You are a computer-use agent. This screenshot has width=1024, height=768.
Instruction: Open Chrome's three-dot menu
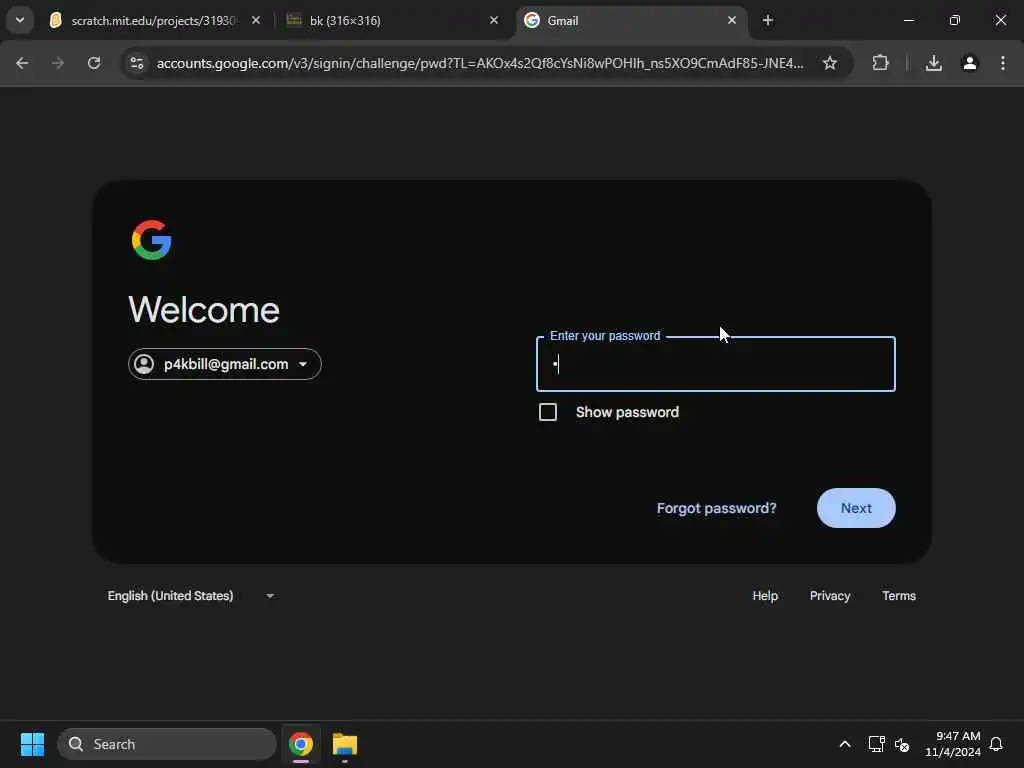coord(1002,63)
